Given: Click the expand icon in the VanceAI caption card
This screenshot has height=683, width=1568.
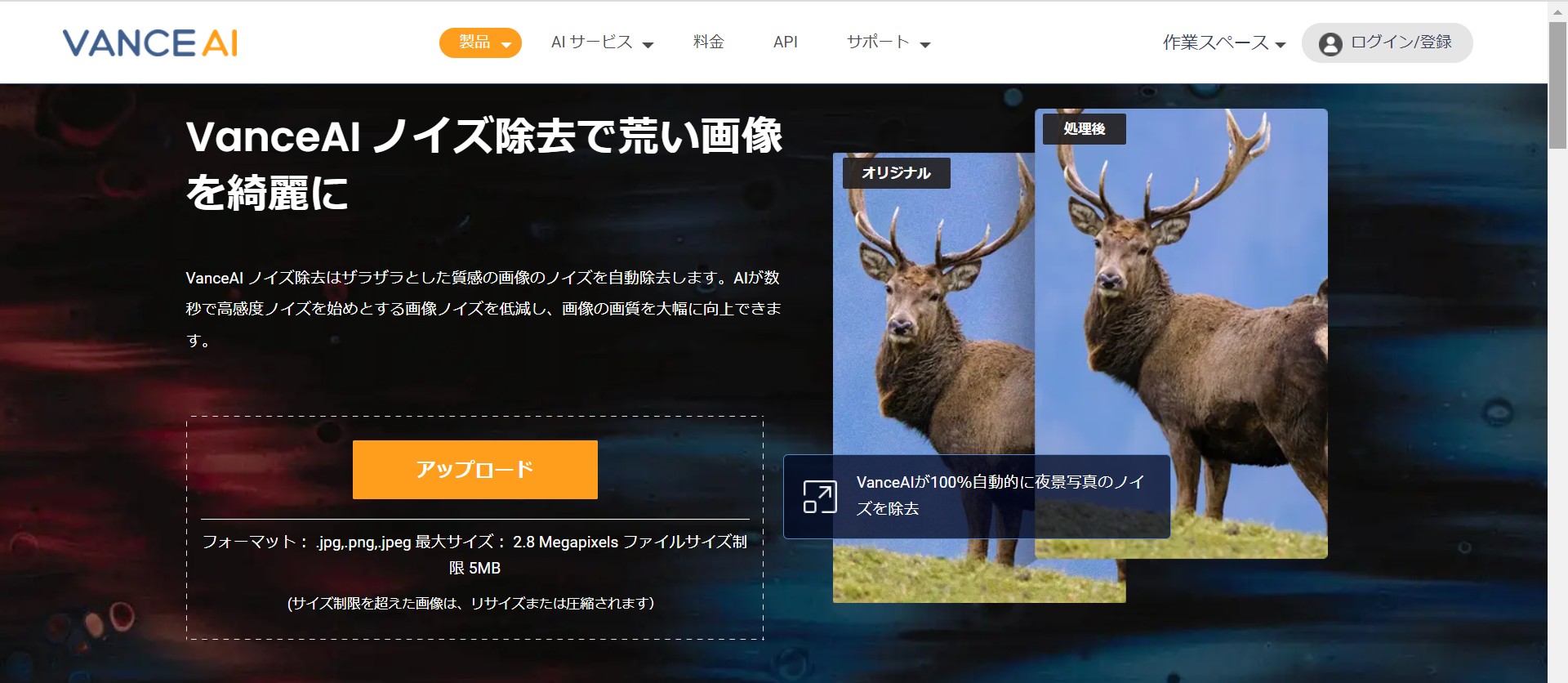Looking at the screenshot, I should 820,497.
